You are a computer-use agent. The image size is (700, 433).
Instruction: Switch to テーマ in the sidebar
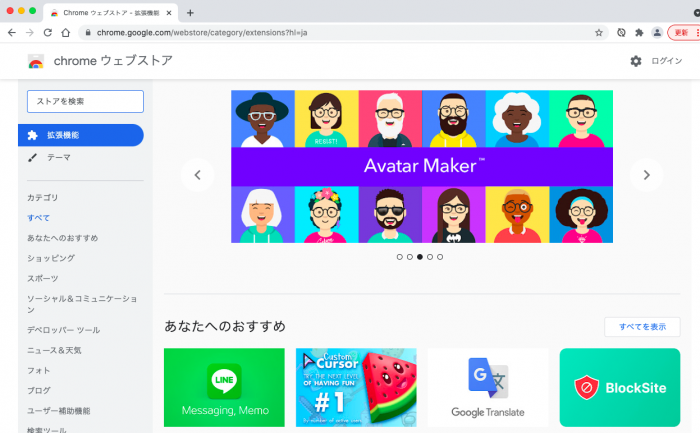[x=58, y=158]
